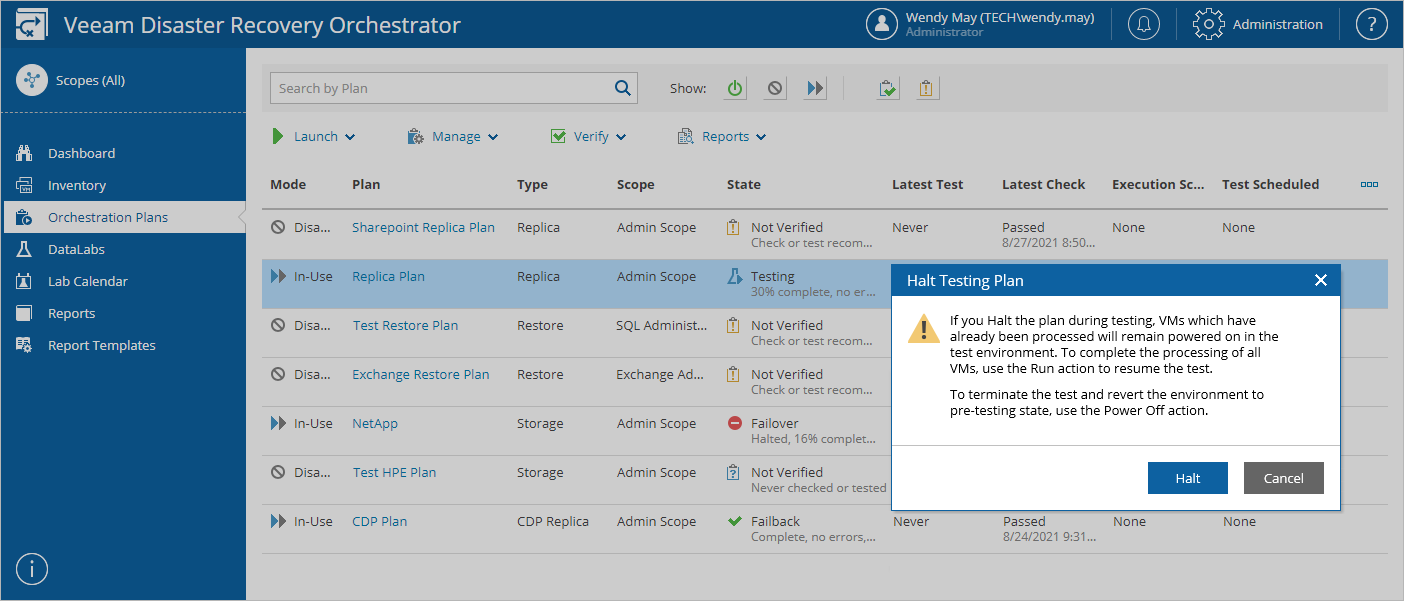Image resolution: width=1404 pixels, height=601 pixels.
Task: Sort by the Latest Test column header
Action: (x=928, y=184)
